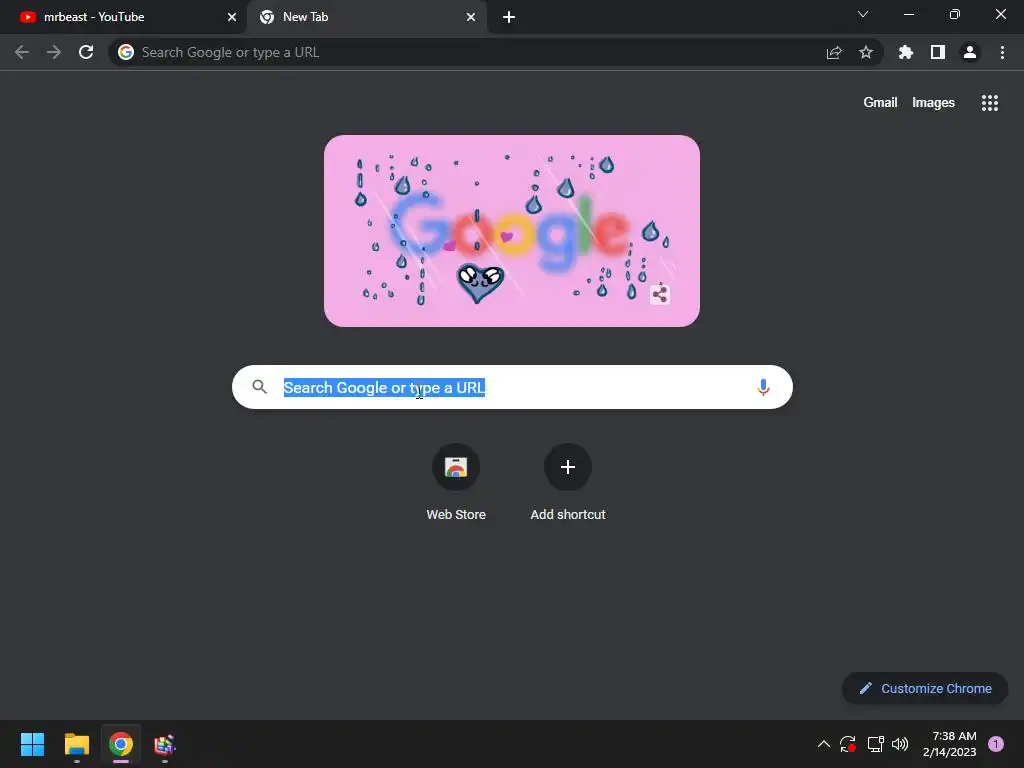Open the Images link
The height and width of the screenshot is (768, 1024).
[933, 103]
